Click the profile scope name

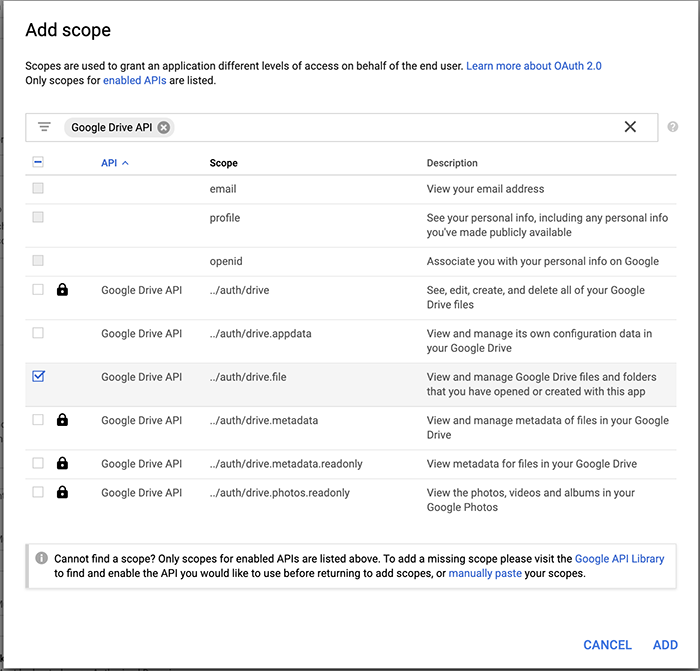[x=225, y=218]
